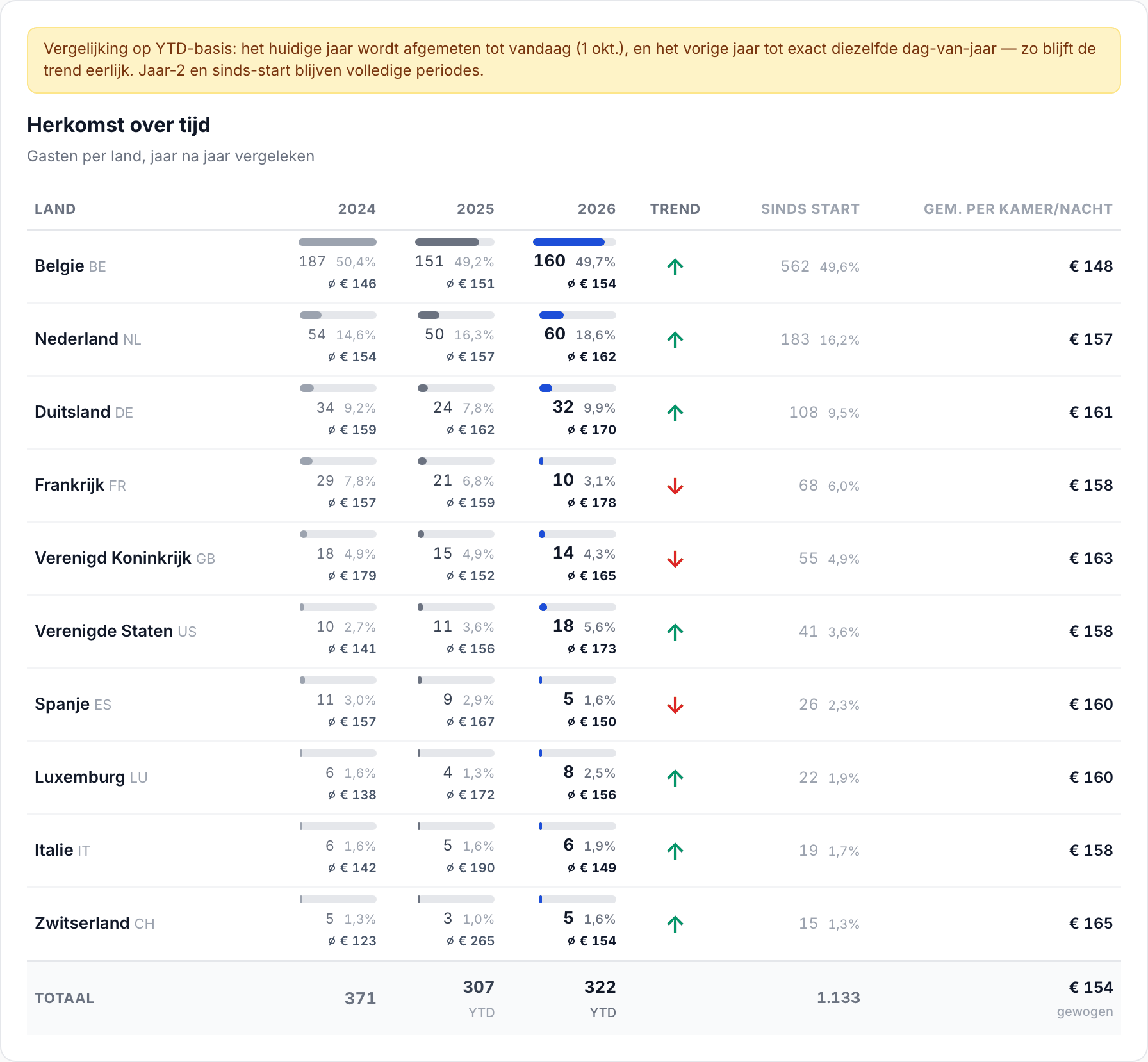Click the GEM. PER KAMER/NACHT column header
This screenshot has height=1062, width=1148.
pos(1018,209)
